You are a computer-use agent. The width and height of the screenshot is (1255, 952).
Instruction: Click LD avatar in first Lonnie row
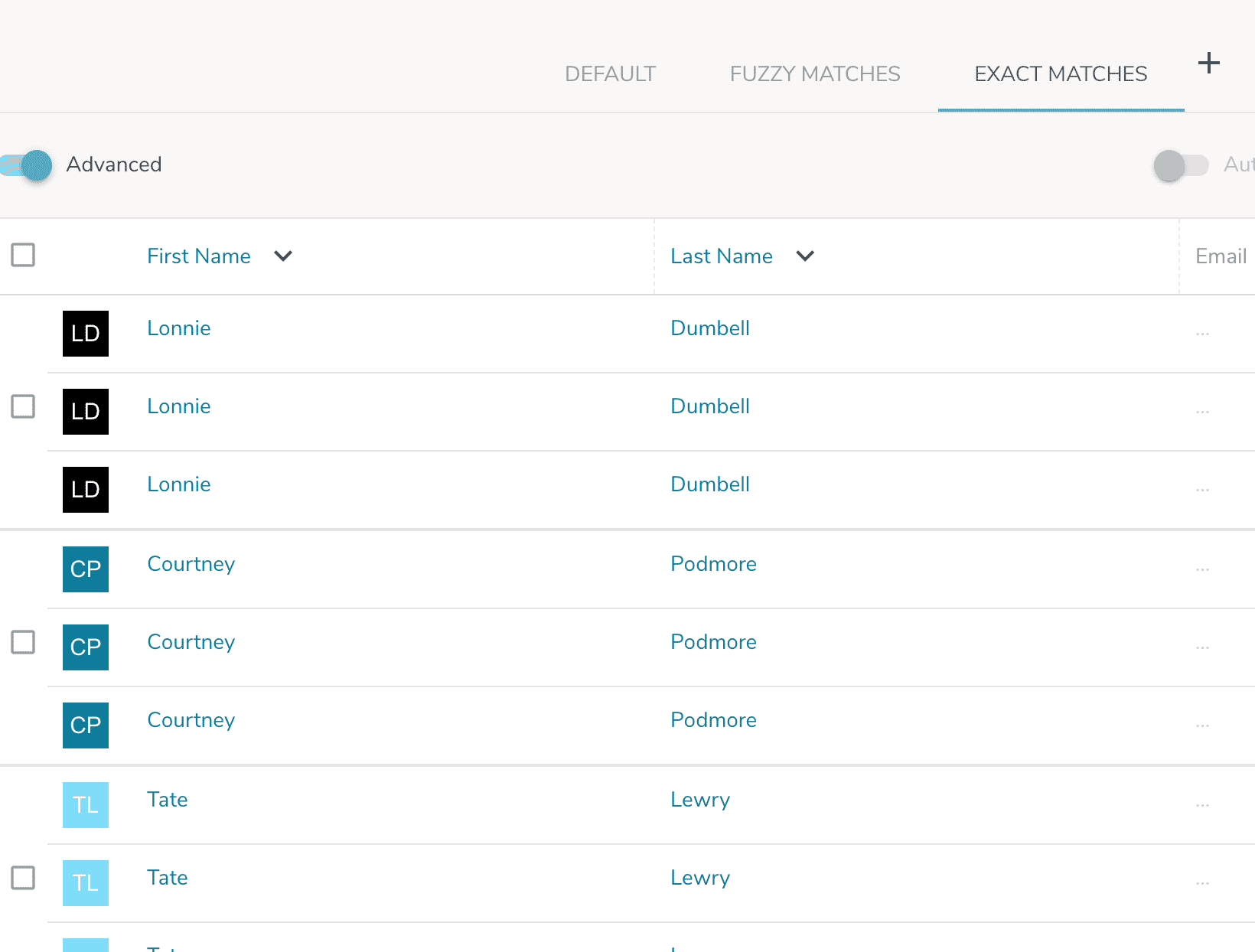(86, 334)
